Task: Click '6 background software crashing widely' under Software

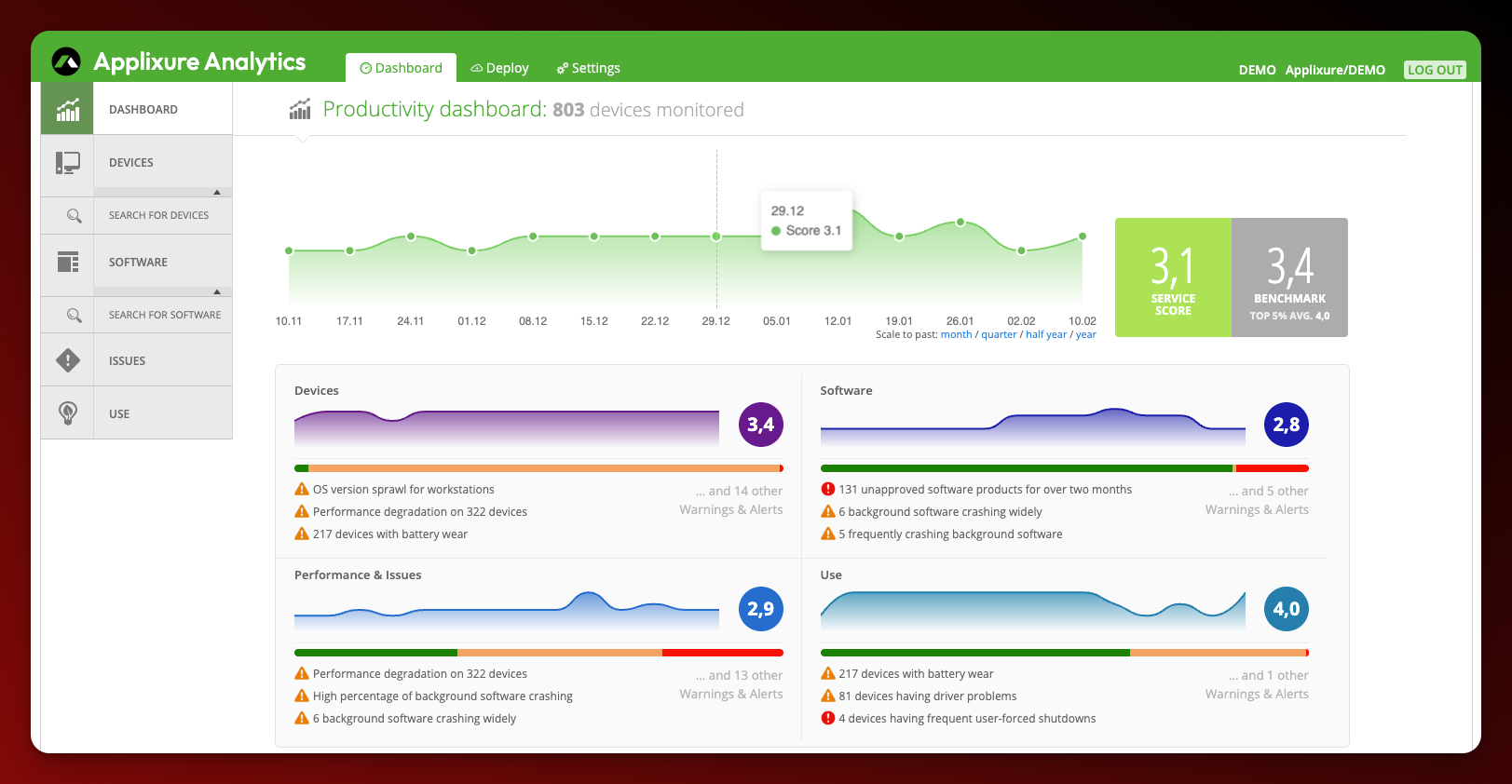Action: [940, 511]
